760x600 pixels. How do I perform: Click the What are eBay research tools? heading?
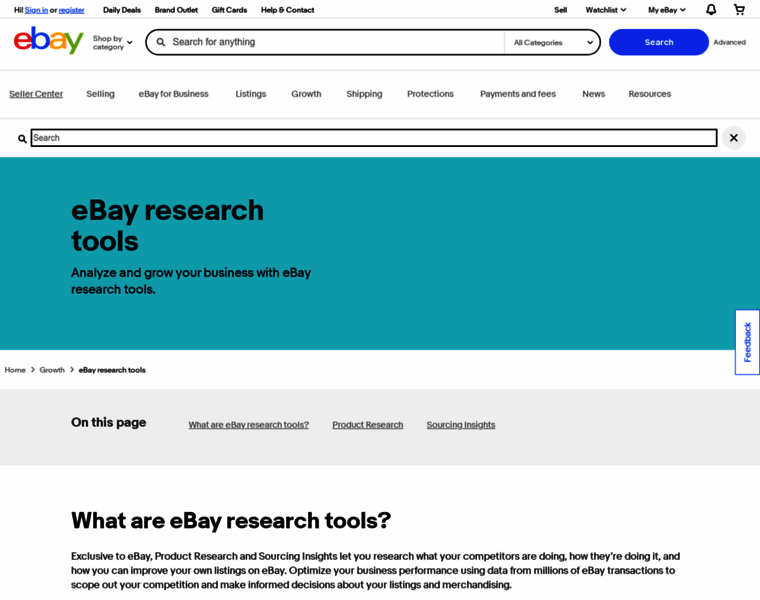pos(231,521)
